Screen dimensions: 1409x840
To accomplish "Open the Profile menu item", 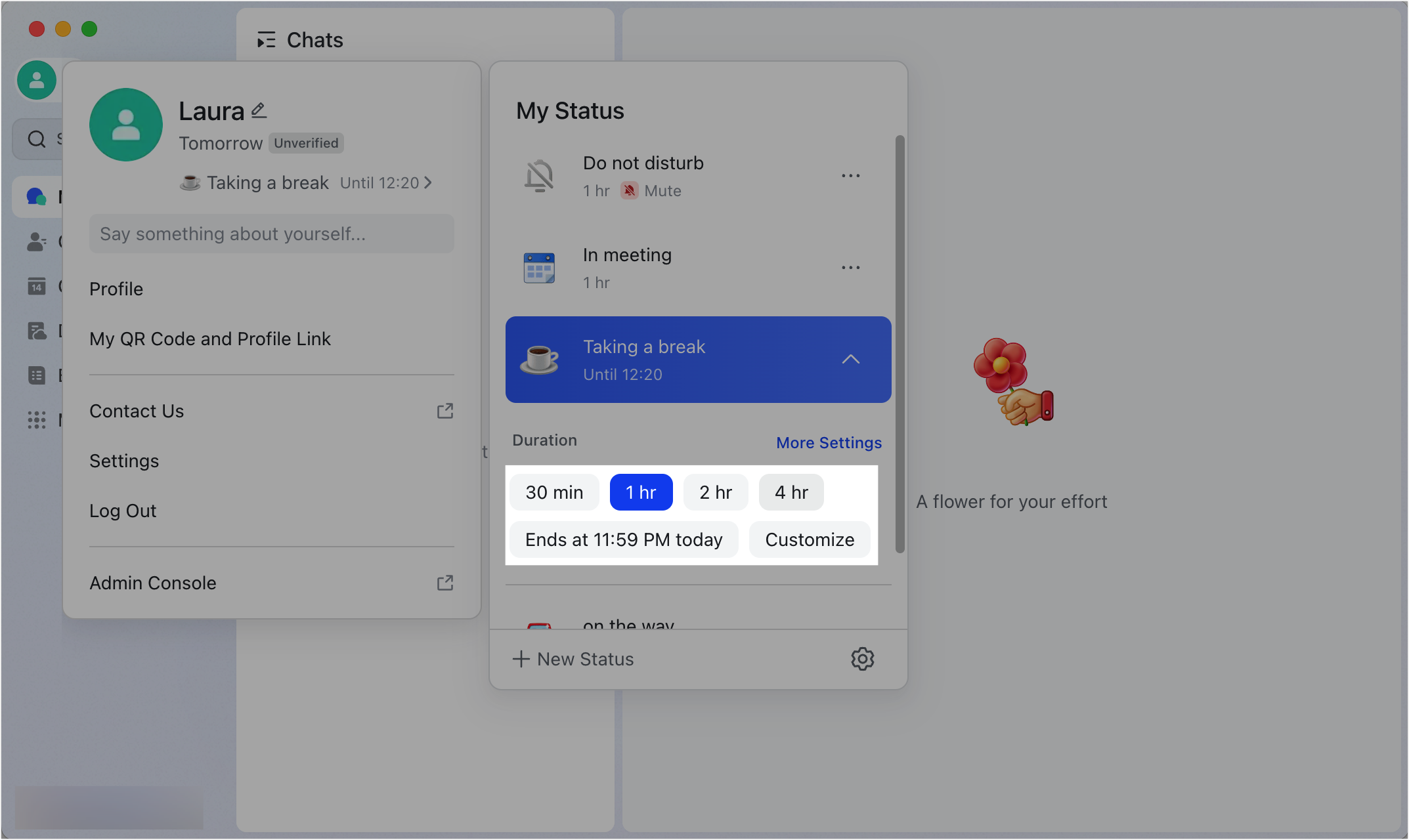I will [x=116, y=289].
